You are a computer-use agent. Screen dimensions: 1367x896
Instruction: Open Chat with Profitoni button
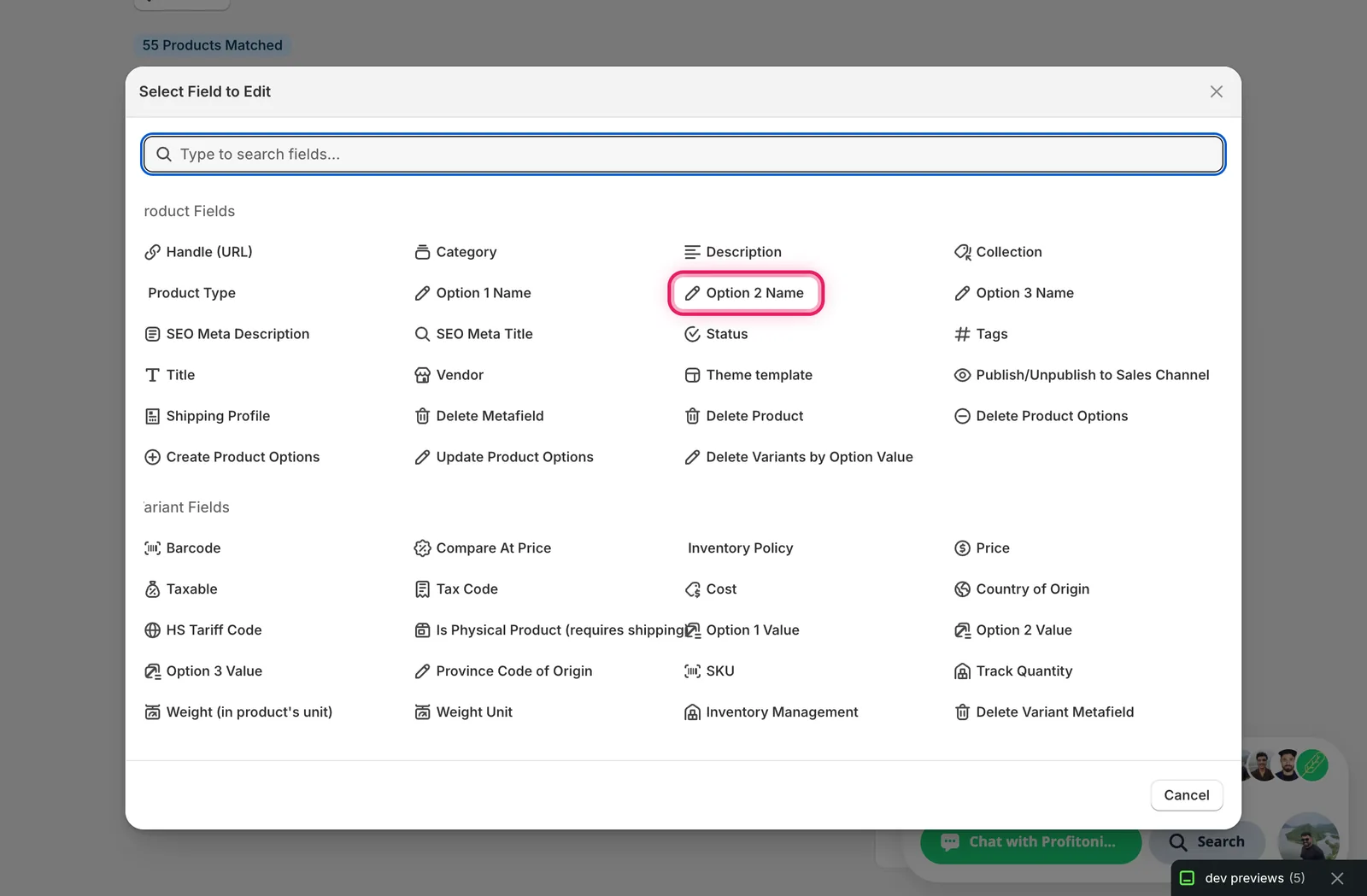1030,842
